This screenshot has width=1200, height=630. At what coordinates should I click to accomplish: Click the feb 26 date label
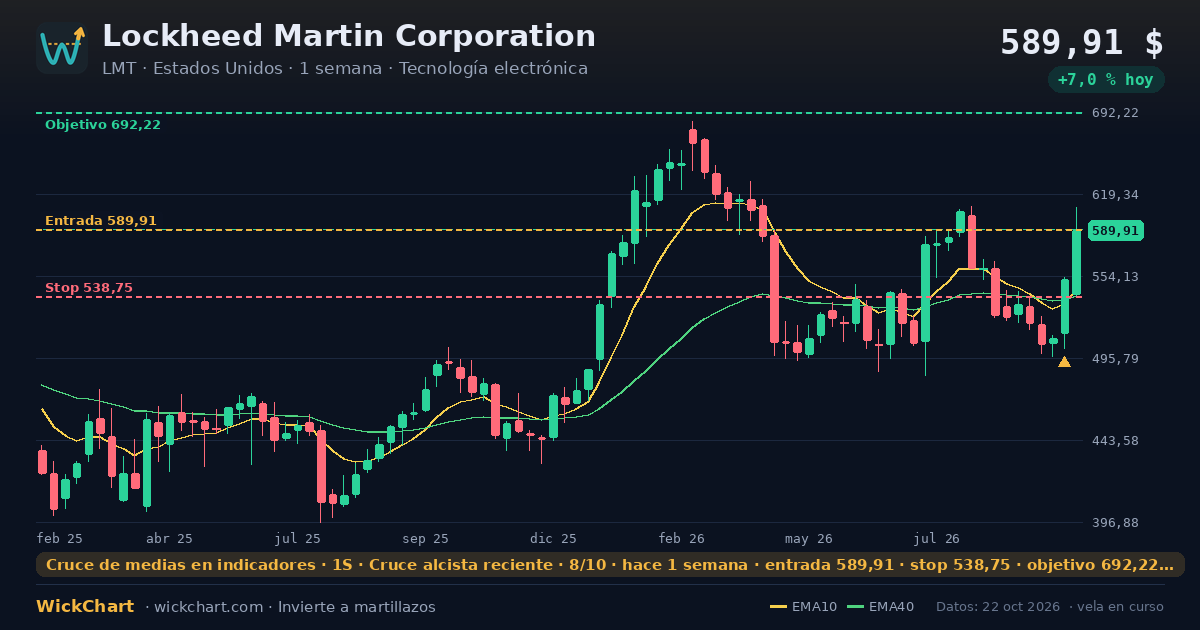pos(682,538)
